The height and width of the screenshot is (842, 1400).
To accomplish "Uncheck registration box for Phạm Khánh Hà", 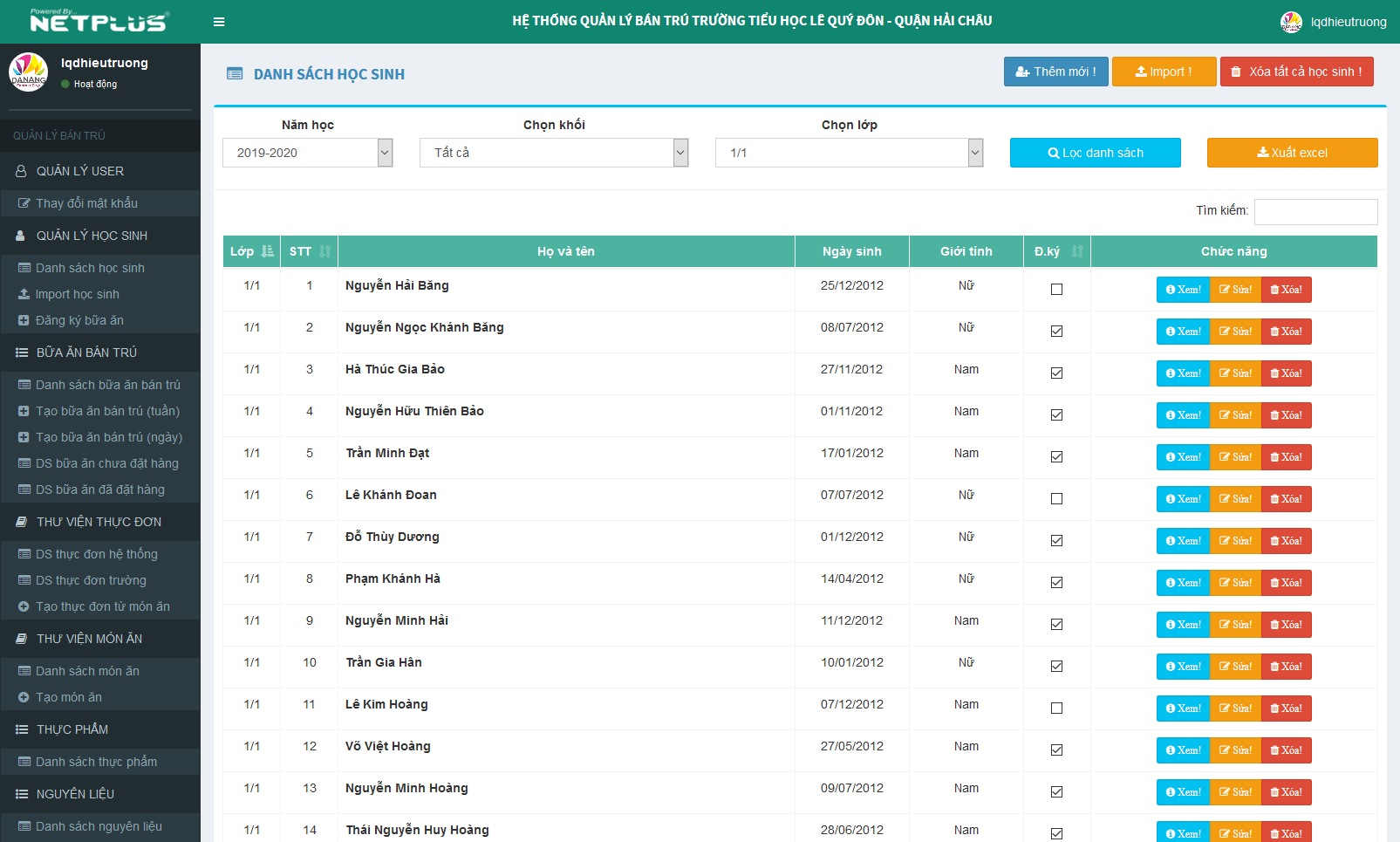I will pyautogui.click(x=1056, y=583).
